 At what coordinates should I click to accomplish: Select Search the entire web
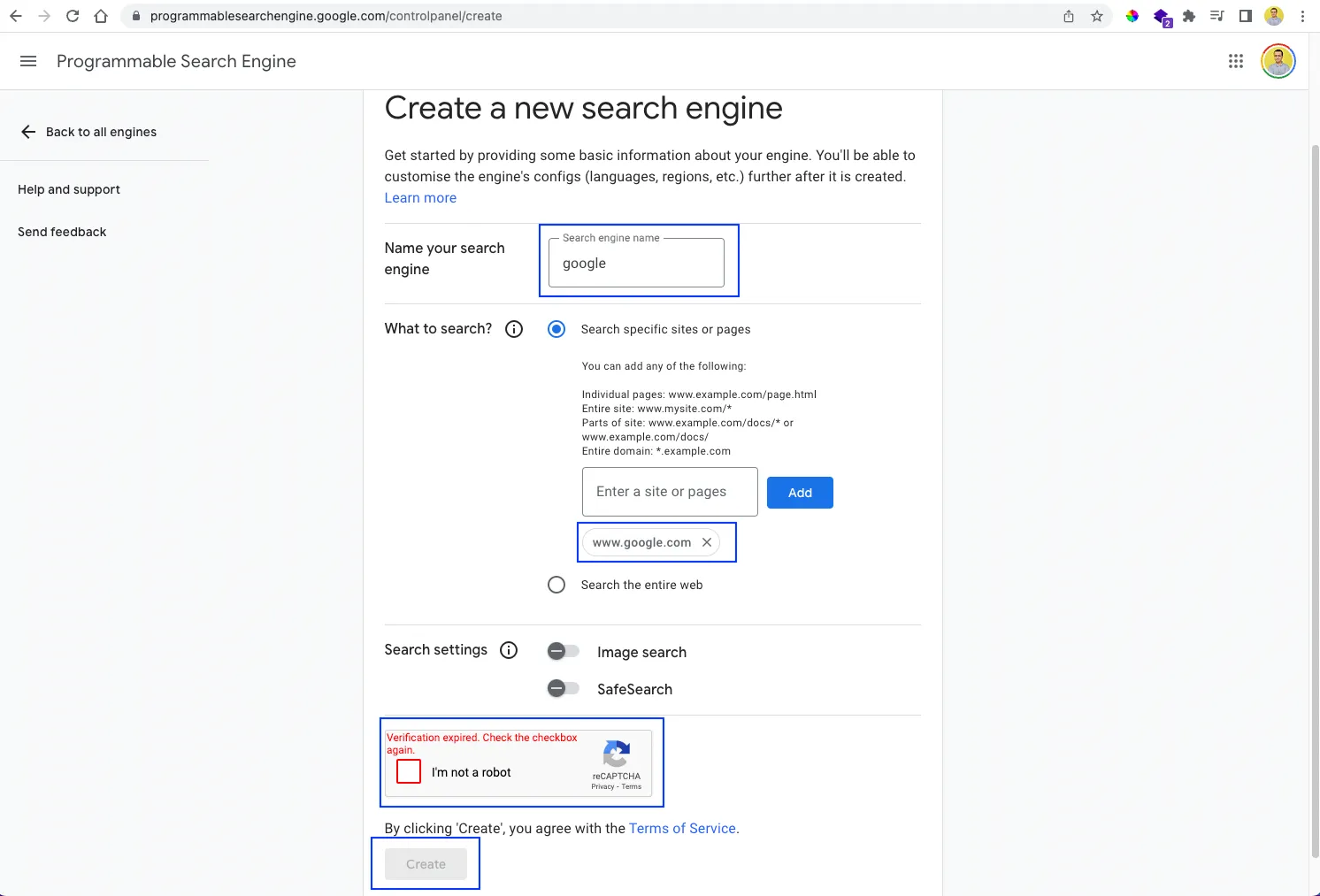point(556,585)
